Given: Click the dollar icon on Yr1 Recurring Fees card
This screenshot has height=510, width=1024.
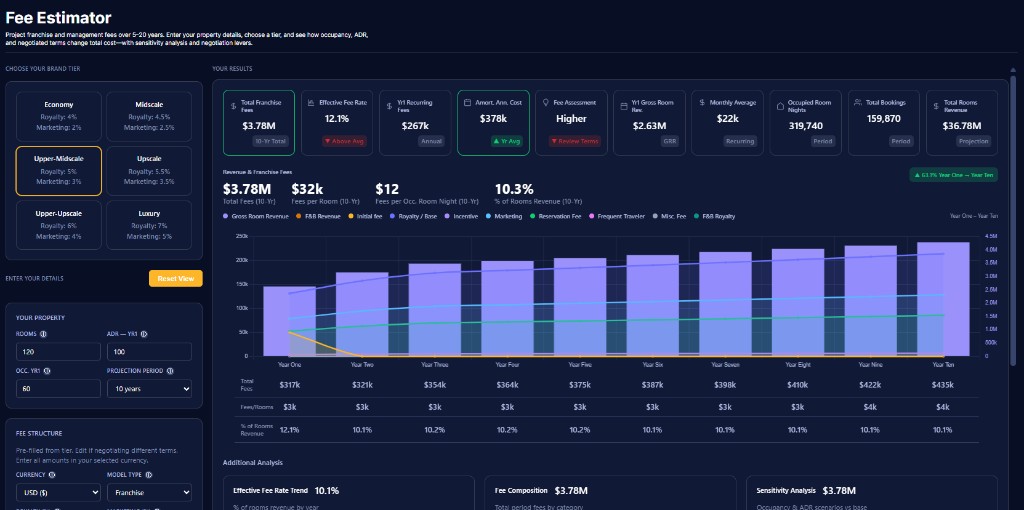Looking at the screenshot, I should 390,106.
